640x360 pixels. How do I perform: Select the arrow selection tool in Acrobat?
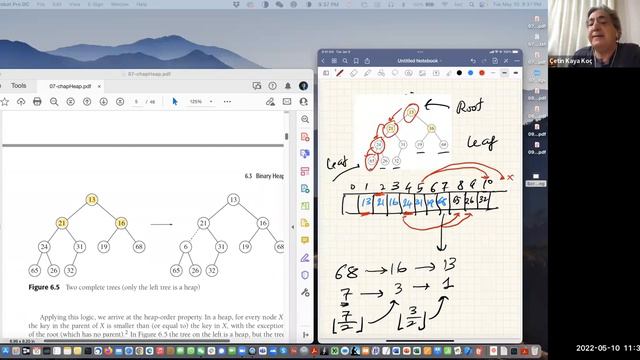(x=175, y=102)
